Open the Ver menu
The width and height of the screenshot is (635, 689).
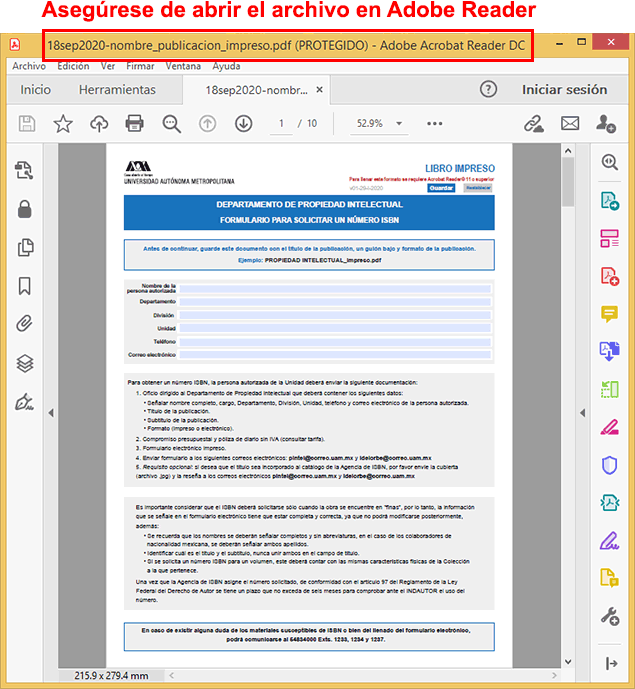[108, 66]
